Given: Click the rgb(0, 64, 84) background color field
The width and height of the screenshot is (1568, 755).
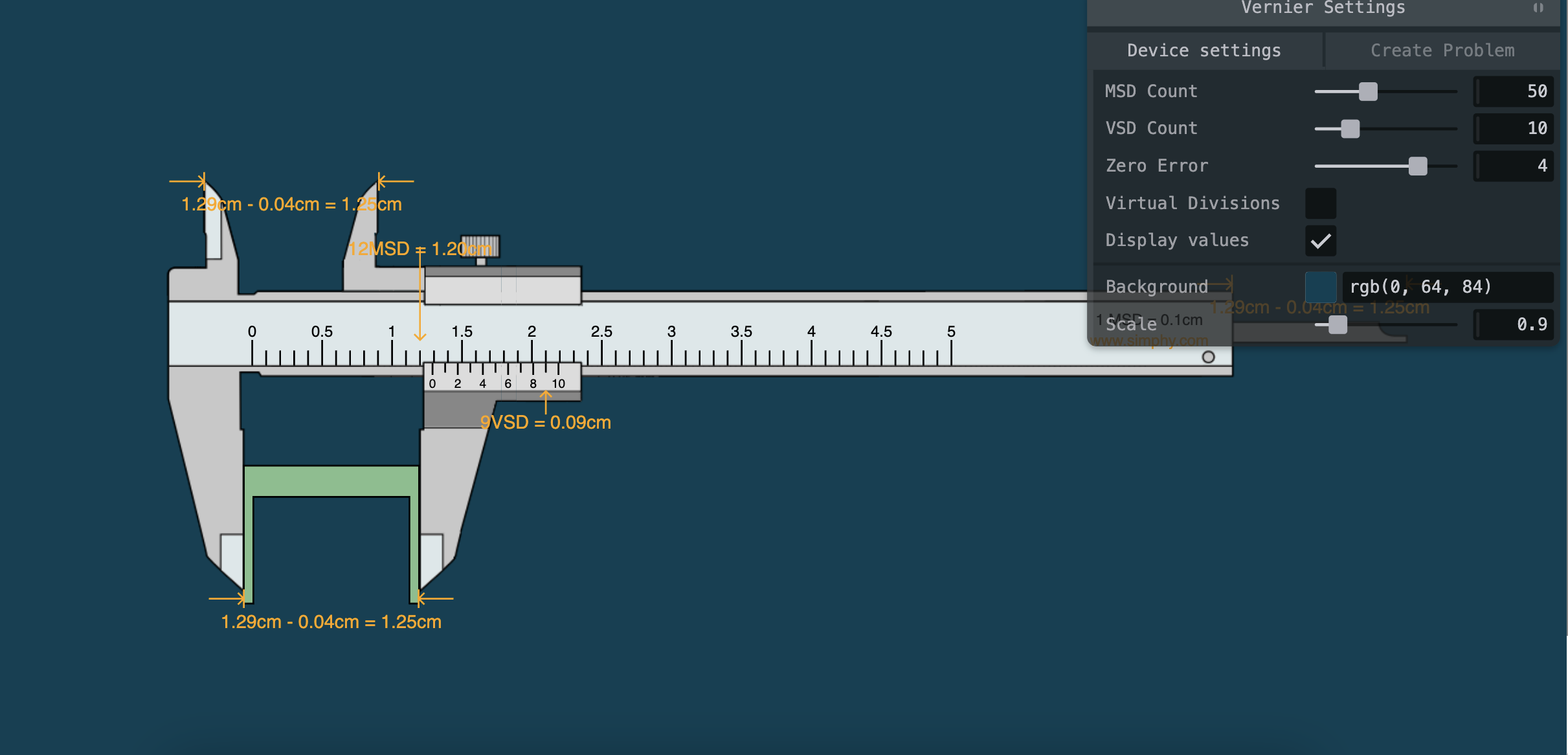Looking at the screenshot, I should 1448,287.
